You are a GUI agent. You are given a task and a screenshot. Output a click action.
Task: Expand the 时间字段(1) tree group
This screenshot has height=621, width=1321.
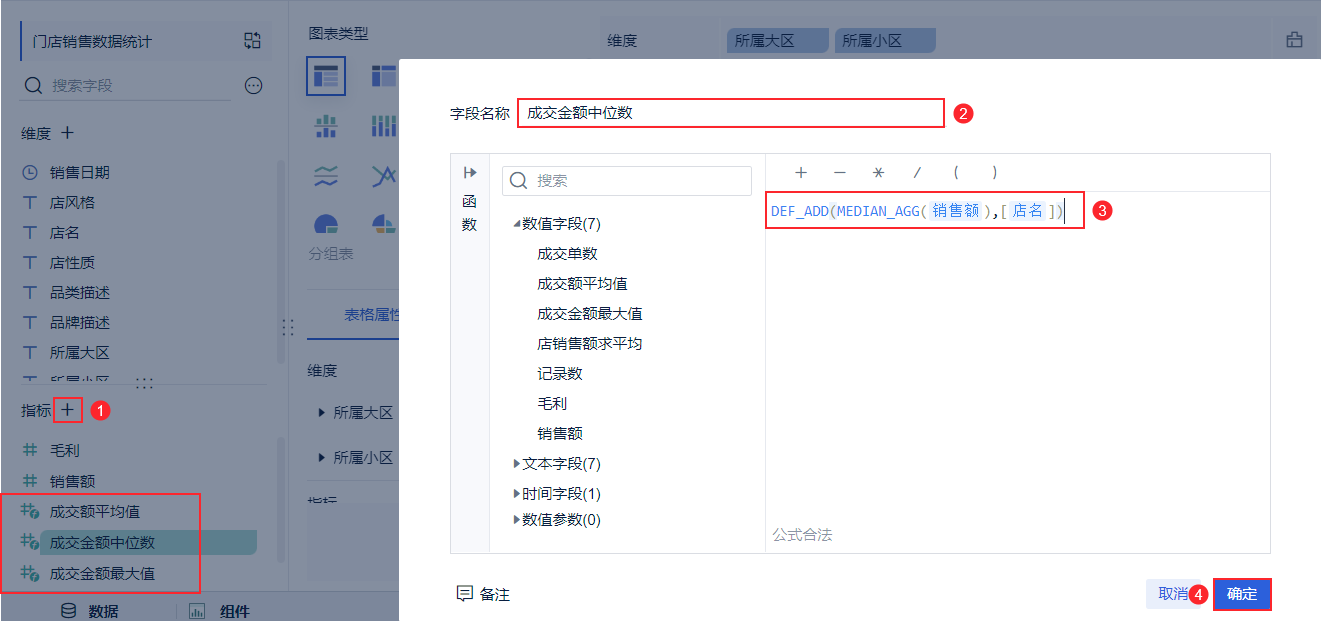tap(517, 494)
